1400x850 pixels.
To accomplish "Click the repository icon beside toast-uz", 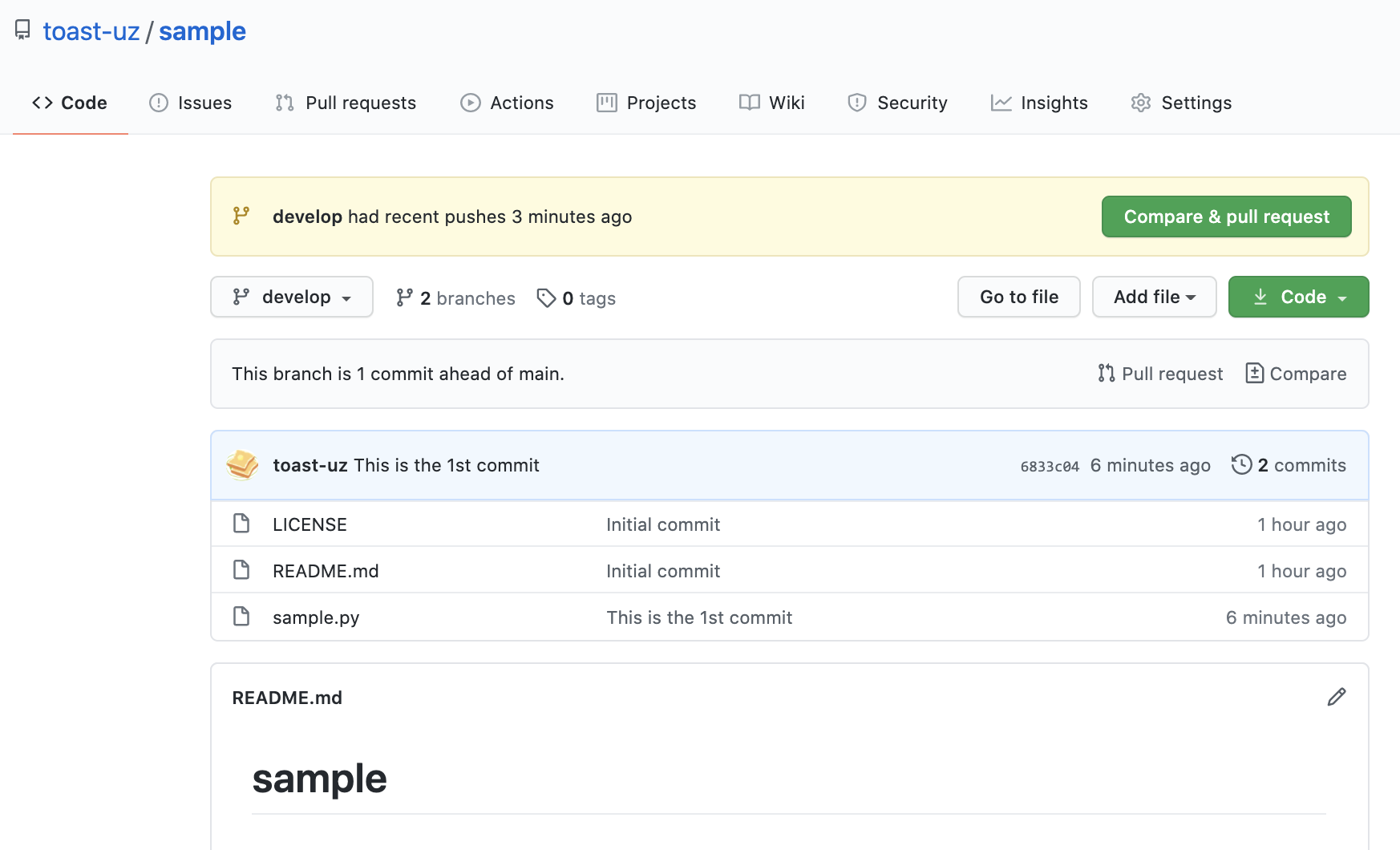I will point(22,30).
